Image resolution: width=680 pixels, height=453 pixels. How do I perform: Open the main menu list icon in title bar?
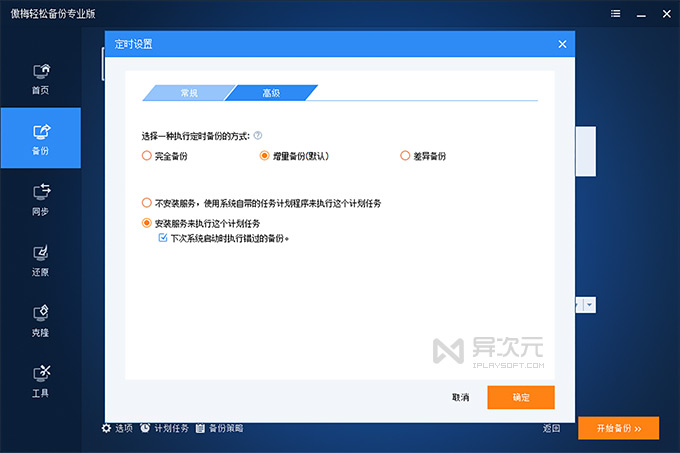click(x=615, y=14)
